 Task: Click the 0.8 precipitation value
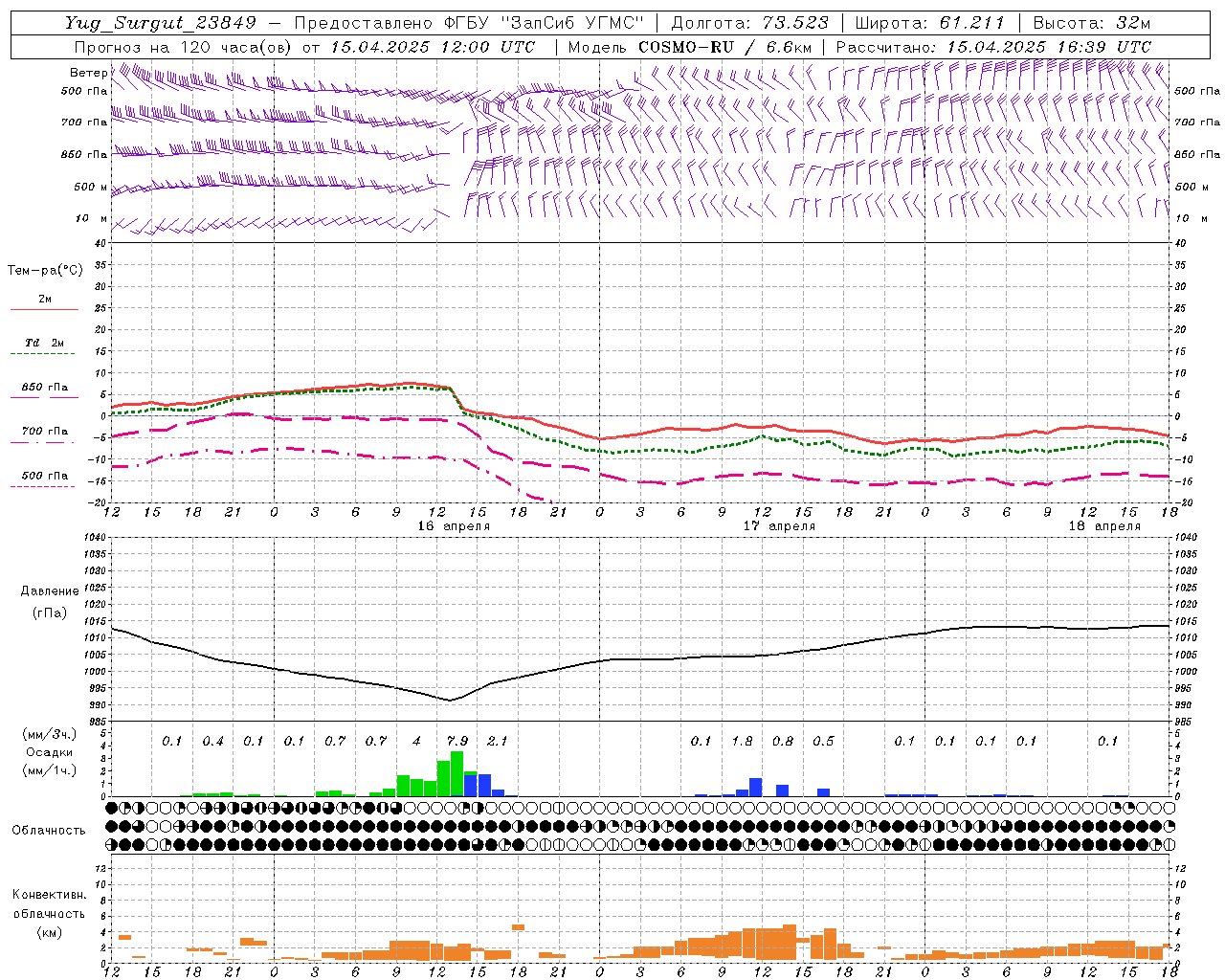pos(783,742)
